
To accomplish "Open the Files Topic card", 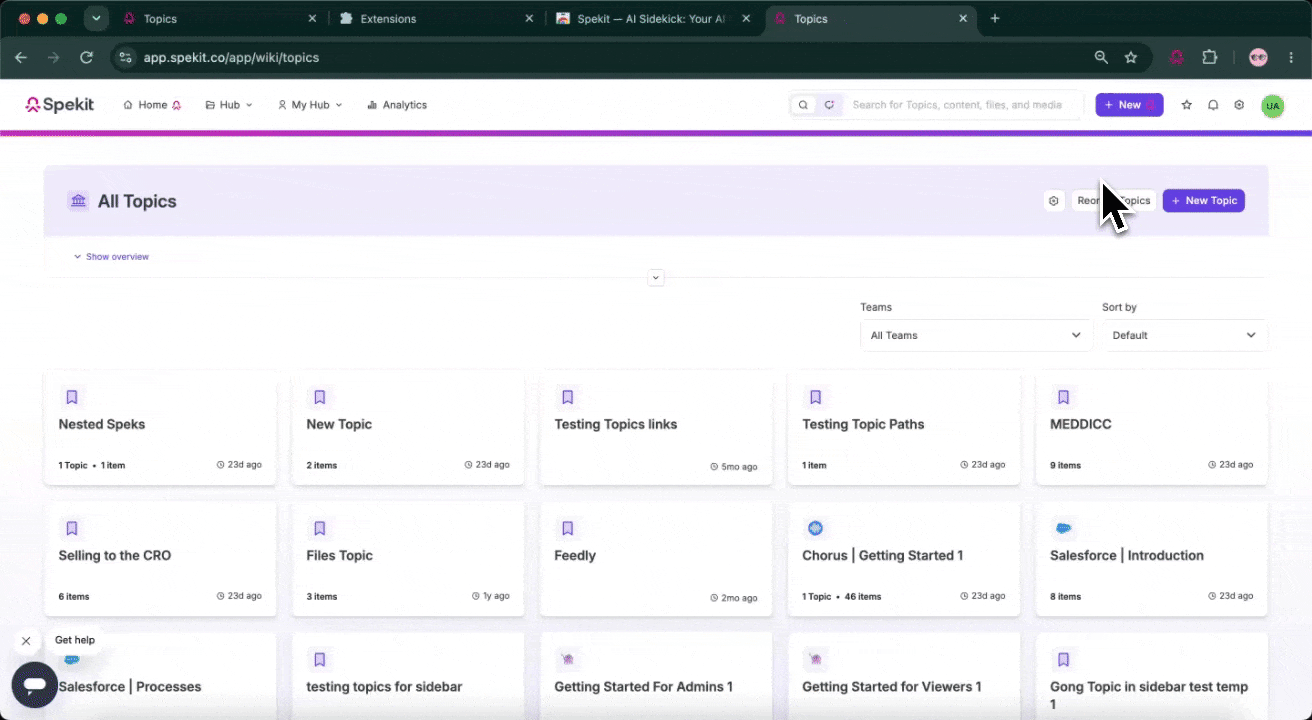I will (x=408, y=560).
